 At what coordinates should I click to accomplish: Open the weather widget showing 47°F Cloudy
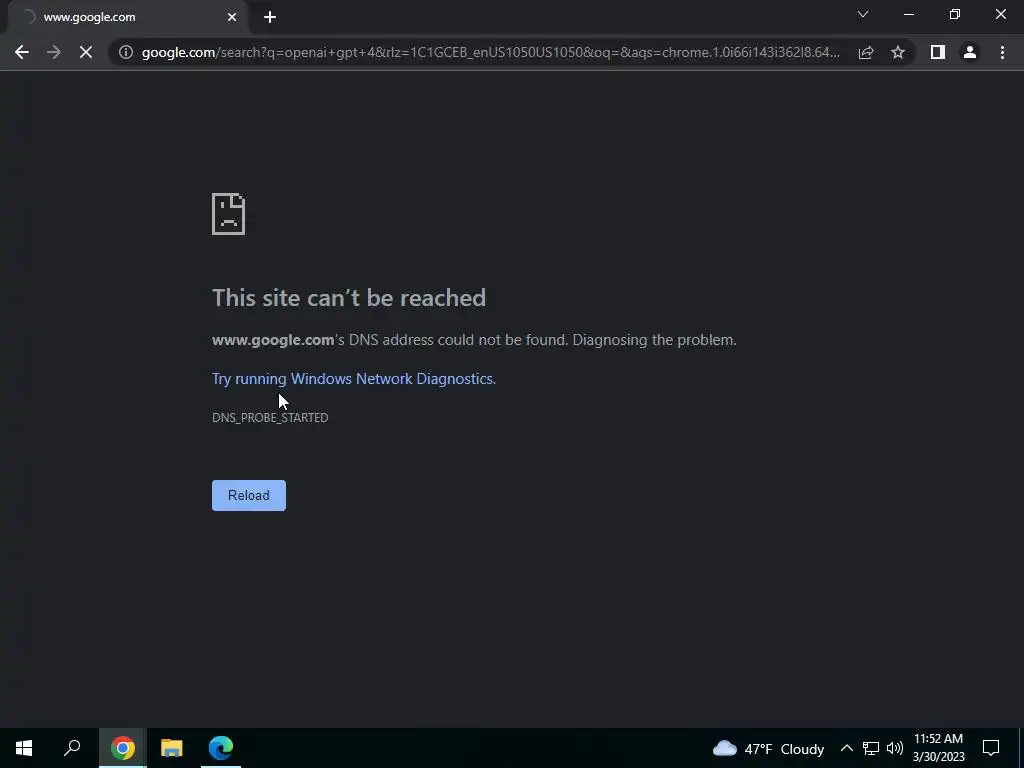coord(768,748)
